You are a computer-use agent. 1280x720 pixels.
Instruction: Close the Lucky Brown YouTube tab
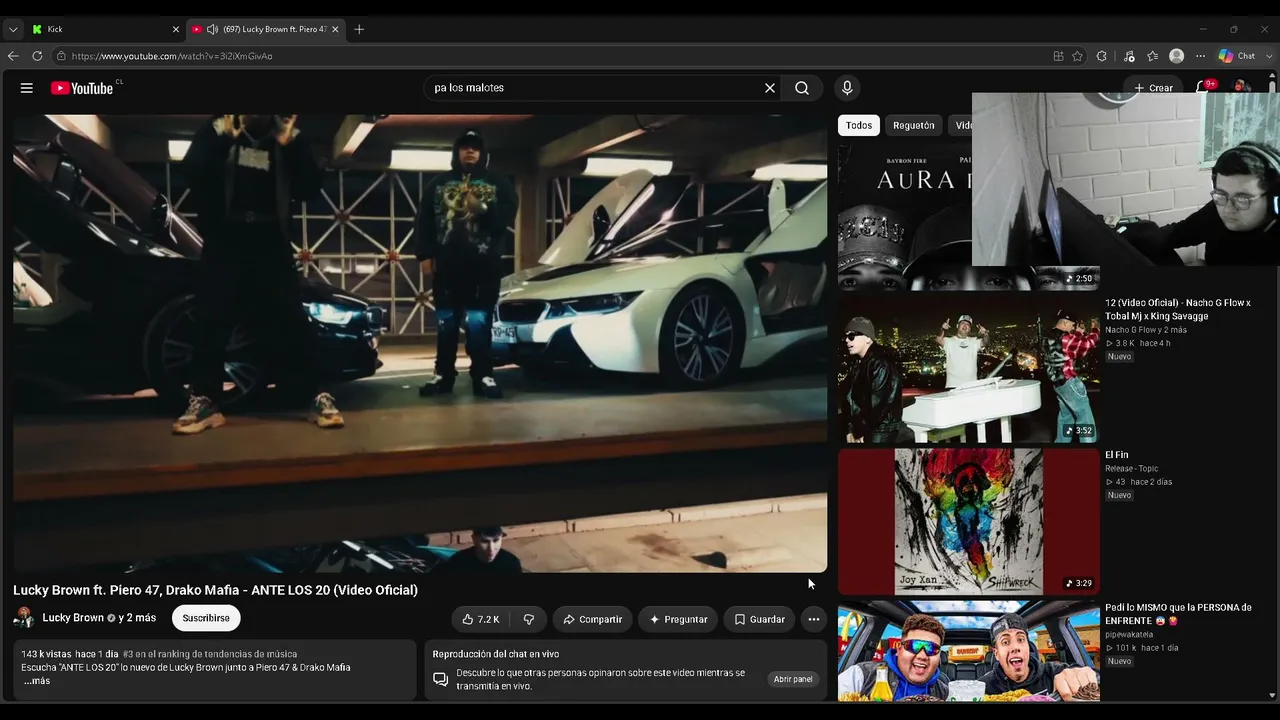pos(335,29)
